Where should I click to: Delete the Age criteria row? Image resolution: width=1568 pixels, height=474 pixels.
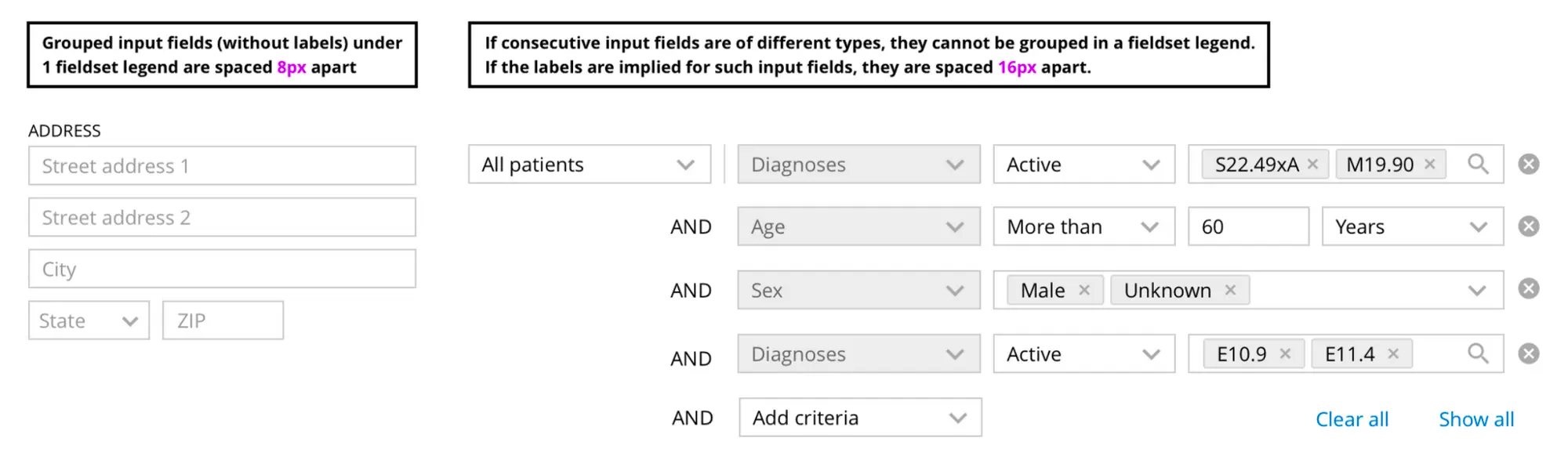click(x=1528, y=226)
